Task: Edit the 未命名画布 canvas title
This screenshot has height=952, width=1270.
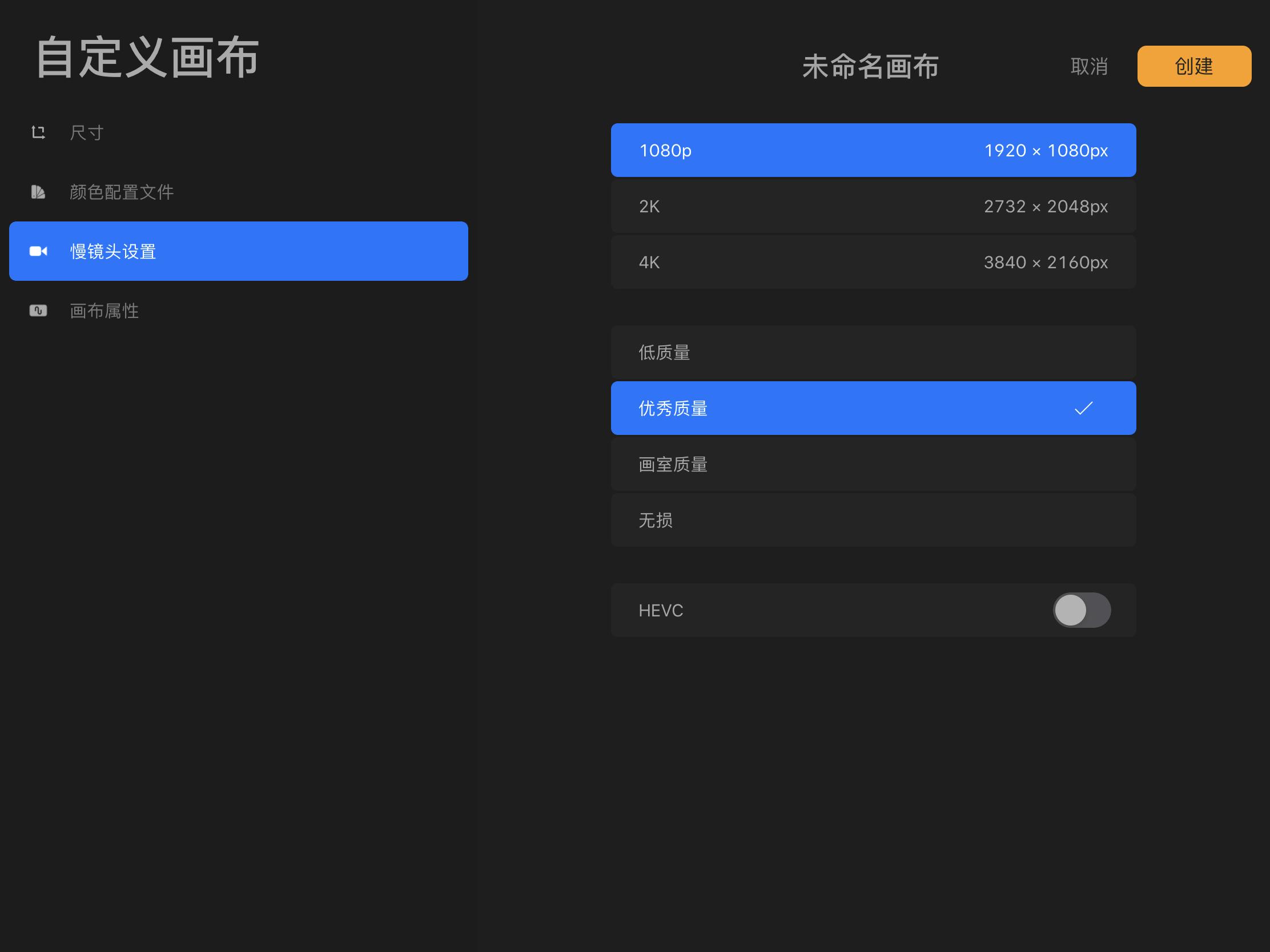Action: click(870, 67)
